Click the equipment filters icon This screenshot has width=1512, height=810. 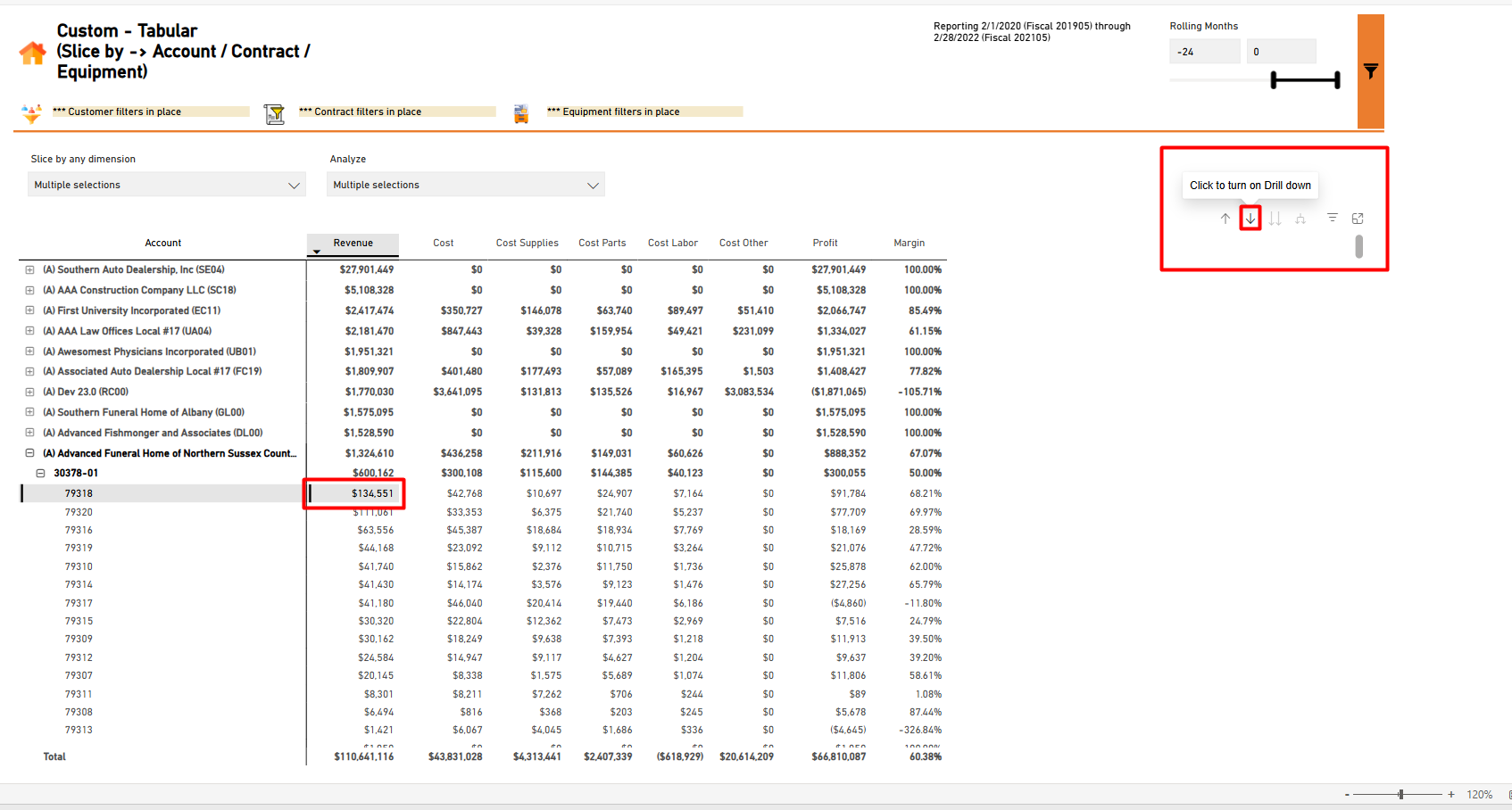521,113
